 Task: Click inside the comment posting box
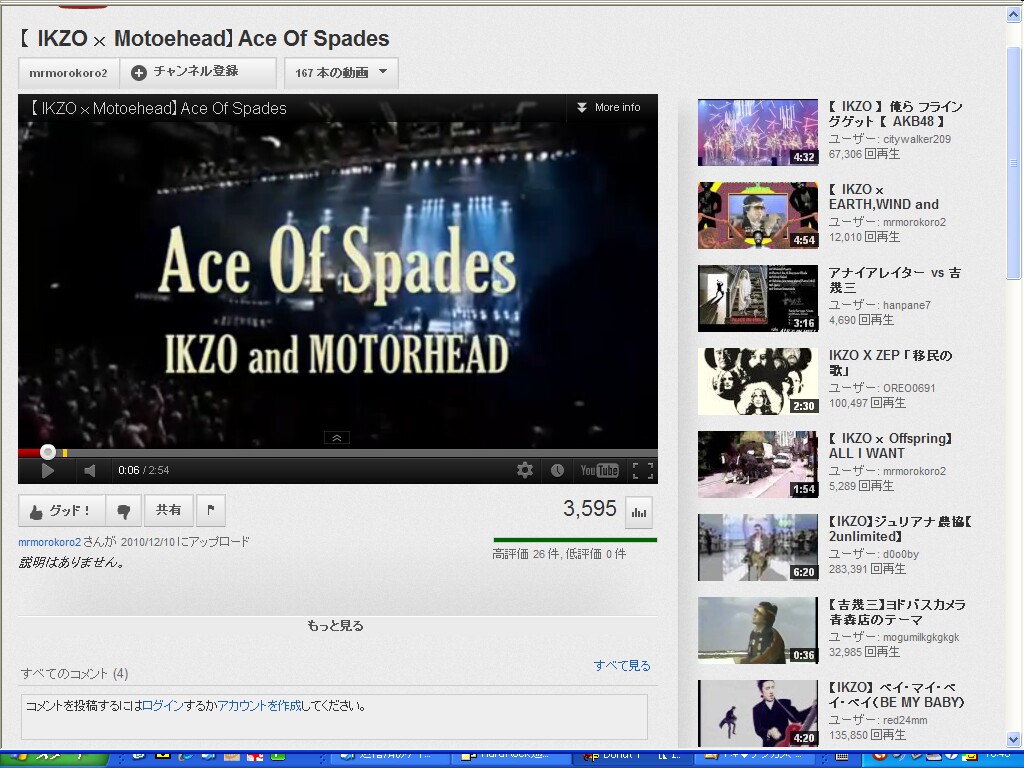pos(334,717)
